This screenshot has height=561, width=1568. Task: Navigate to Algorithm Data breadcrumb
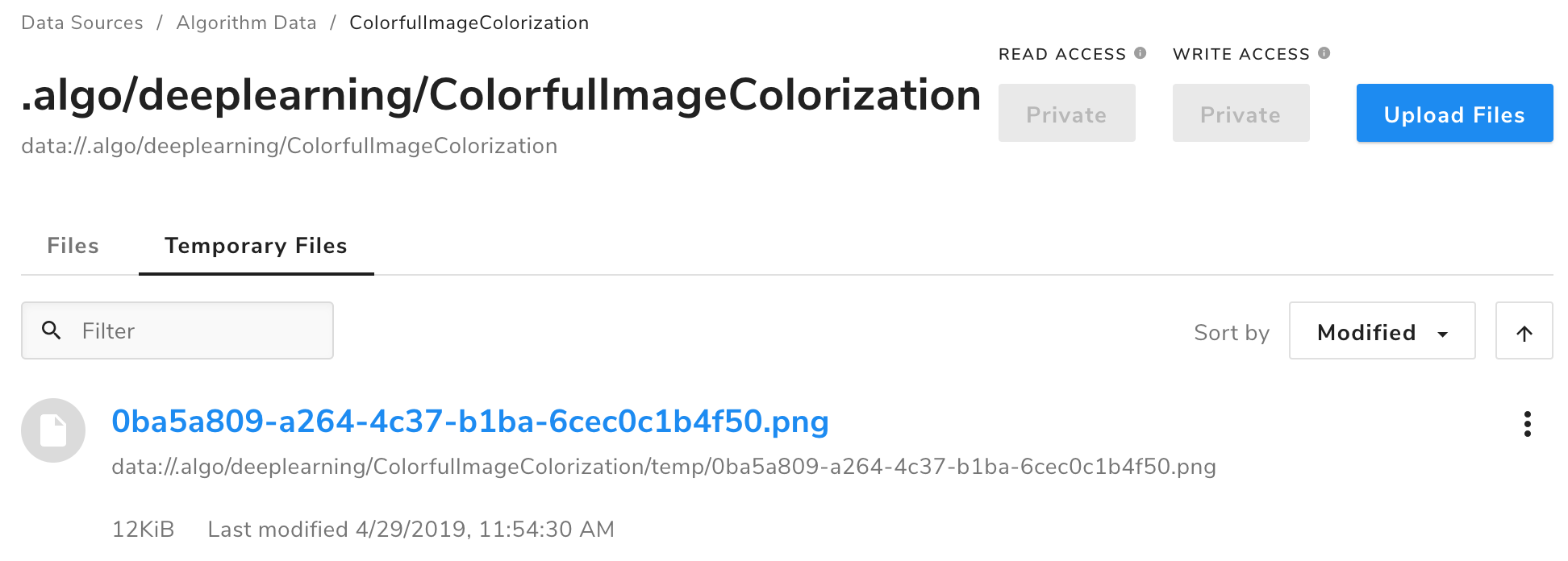tap(246, 23)
